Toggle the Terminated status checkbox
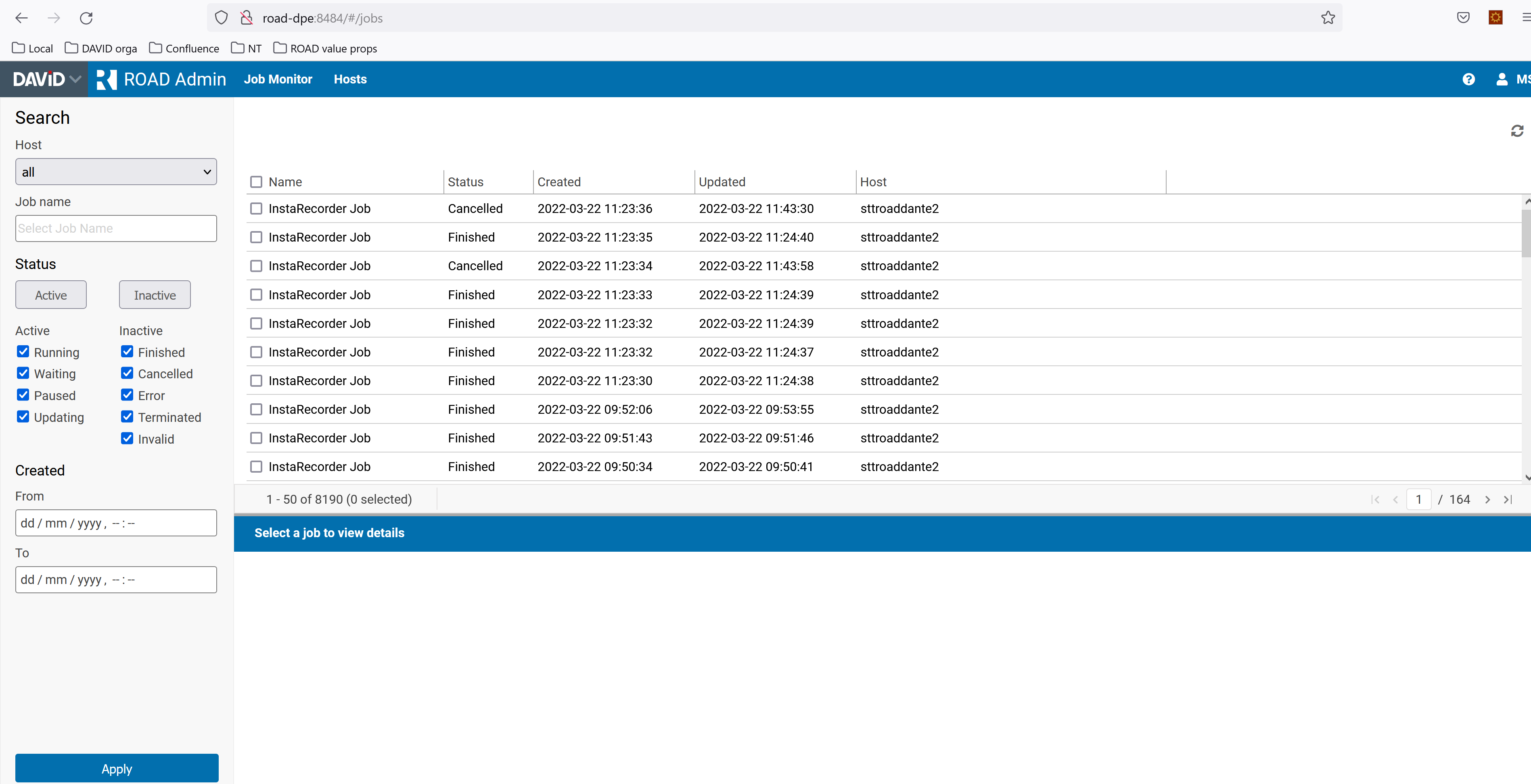1531x784 pixels. (x=127, y=416)
